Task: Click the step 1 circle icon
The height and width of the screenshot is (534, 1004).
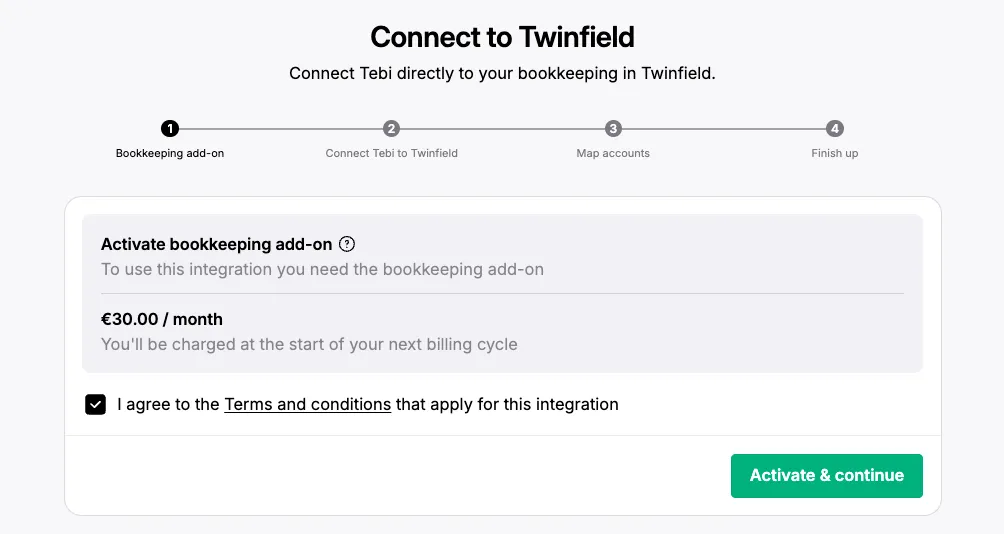Action: coord(170,128)
